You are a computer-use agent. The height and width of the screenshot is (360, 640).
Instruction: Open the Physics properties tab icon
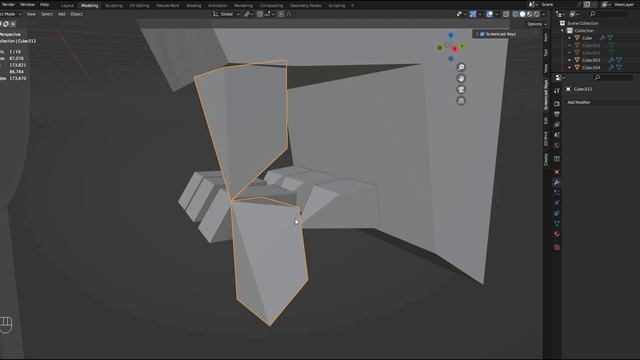(557, 203)
